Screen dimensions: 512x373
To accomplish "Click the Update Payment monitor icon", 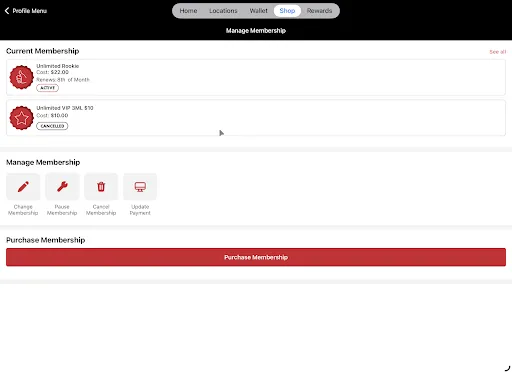I will pos(140,187).
